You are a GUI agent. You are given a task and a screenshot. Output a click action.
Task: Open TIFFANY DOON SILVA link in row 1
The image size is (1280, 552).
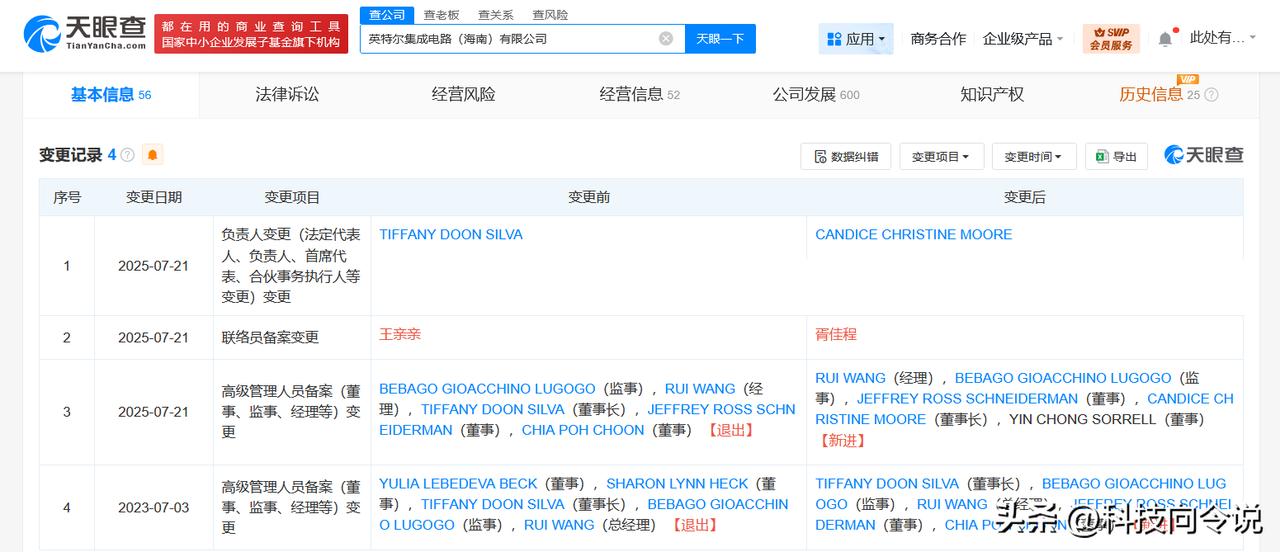(450, 234)
